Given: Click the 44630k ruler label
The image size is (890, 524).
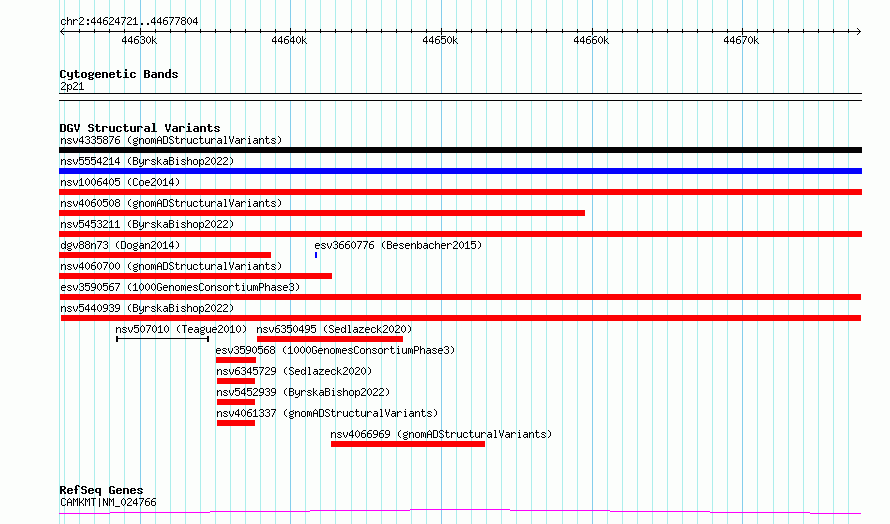Looking at the screenshot, I should point(139,40).
